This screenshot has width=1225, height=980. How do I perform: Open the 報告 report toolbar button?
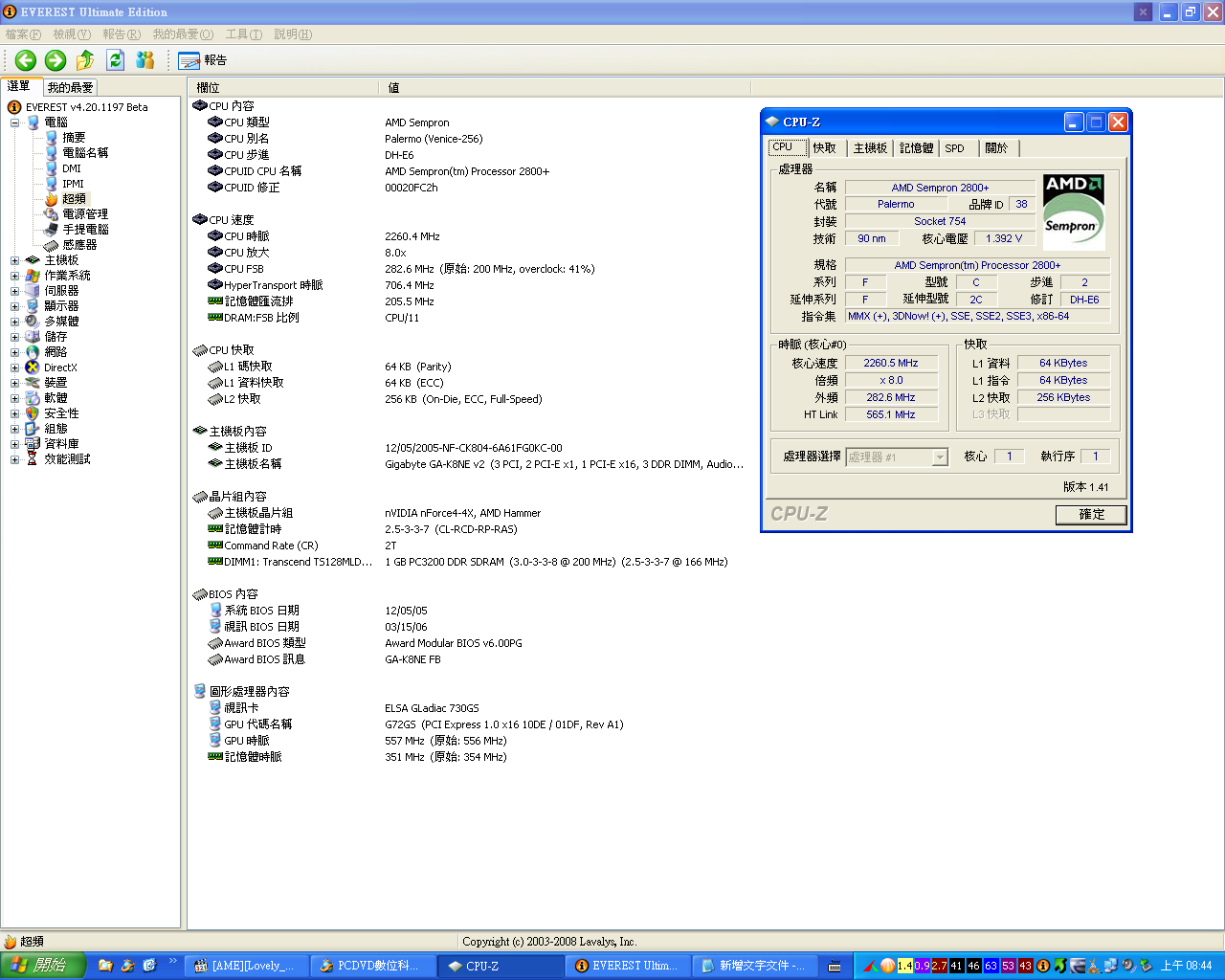(202, 60)
